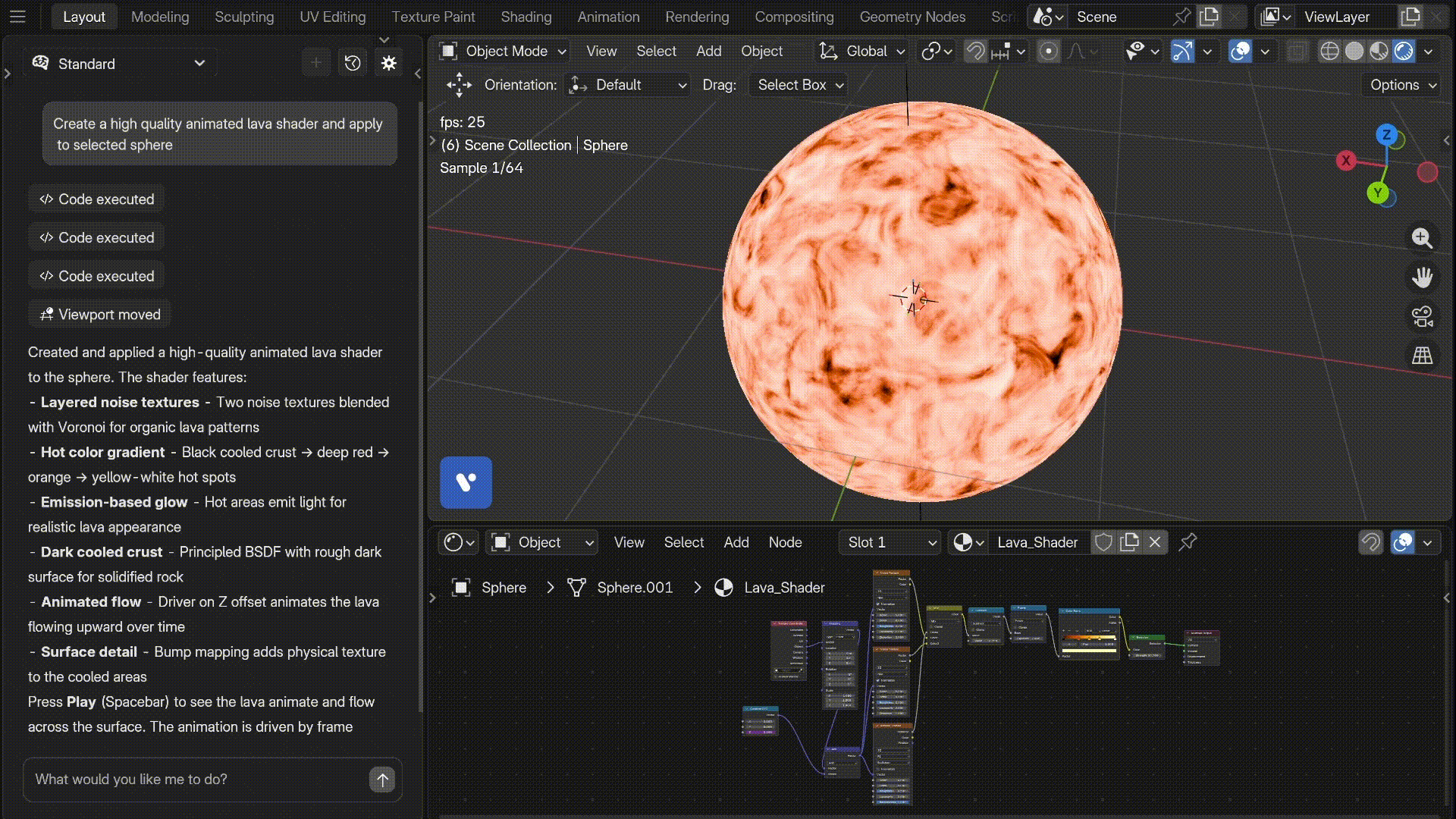
Task: Pin the node editor material
Action: pos(1188,542)
